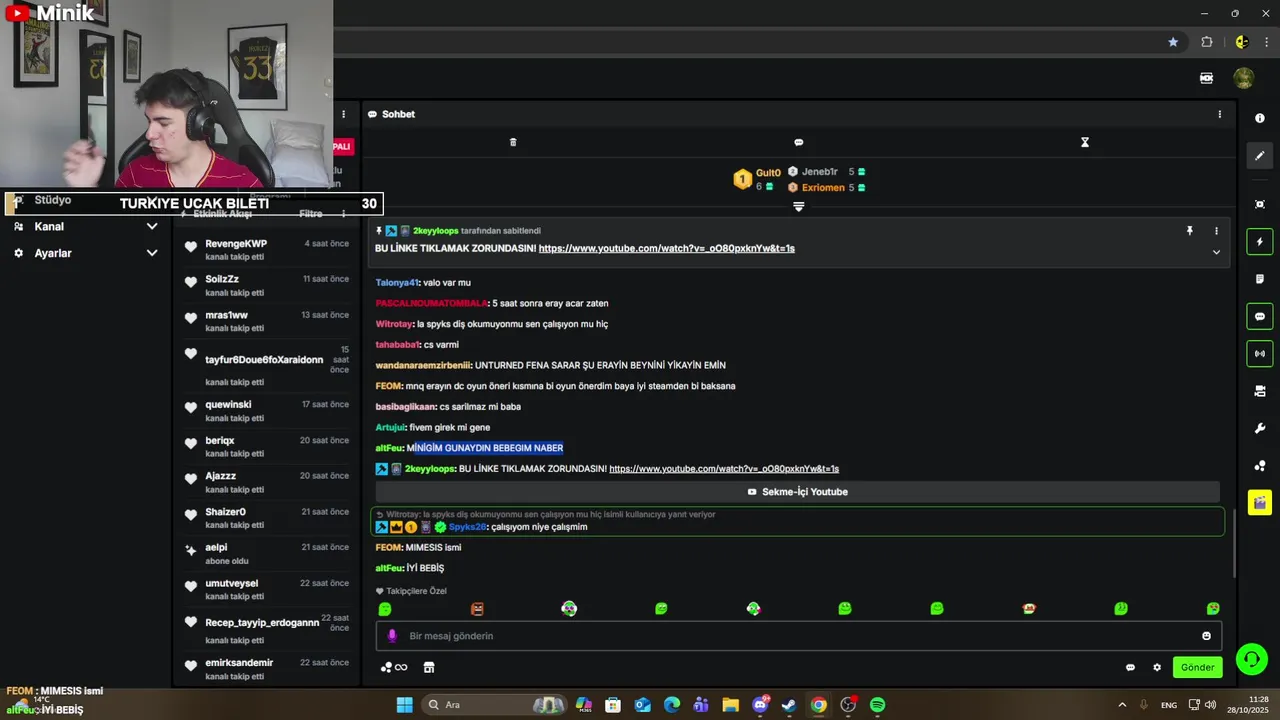Click the purple microphone icon in message box
1280x720 pixels.
tap(392, 636)
